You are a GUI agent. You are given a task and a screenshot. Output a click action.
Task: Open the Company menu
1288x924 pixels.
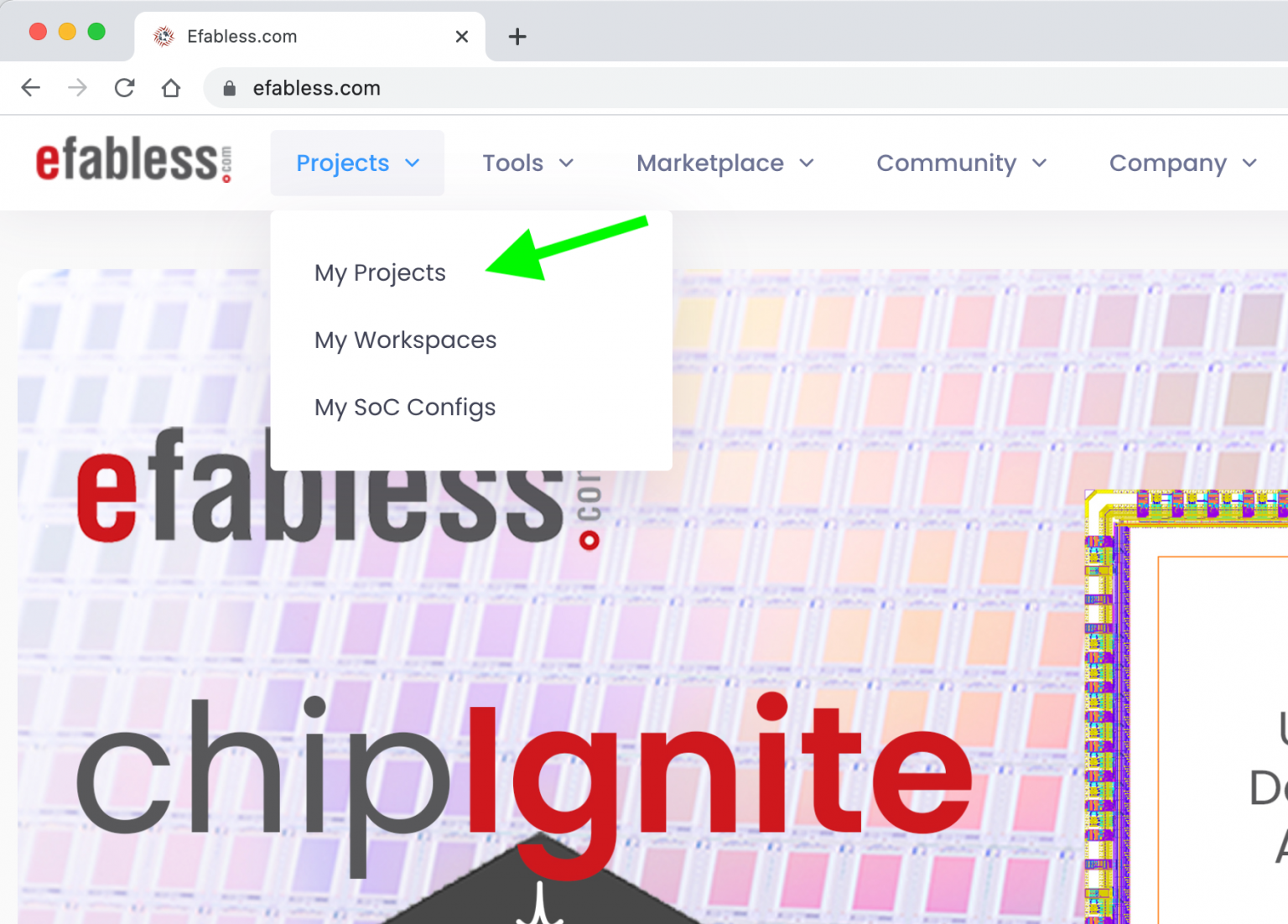point(1183,163)
